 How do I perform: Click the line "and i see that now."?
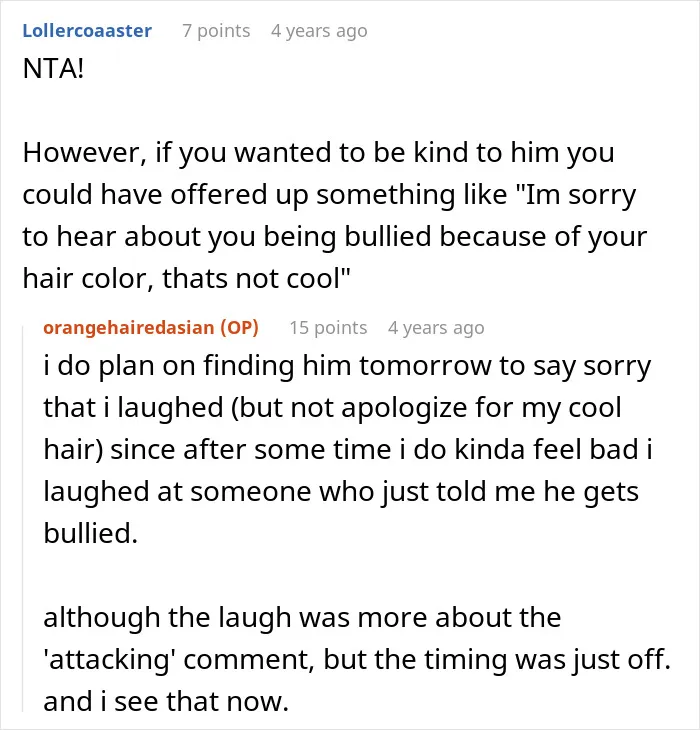166,702
